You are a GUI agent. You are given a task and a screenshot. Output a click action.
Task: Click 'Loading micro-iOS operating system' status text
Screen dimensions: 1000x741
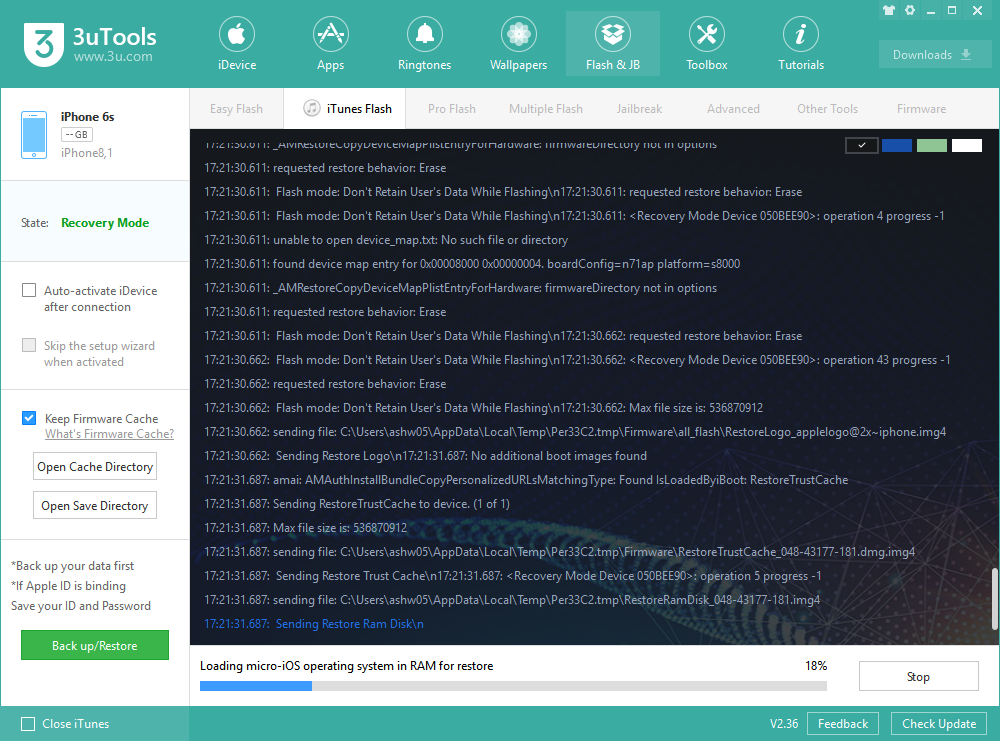click(x=346, y=666)
